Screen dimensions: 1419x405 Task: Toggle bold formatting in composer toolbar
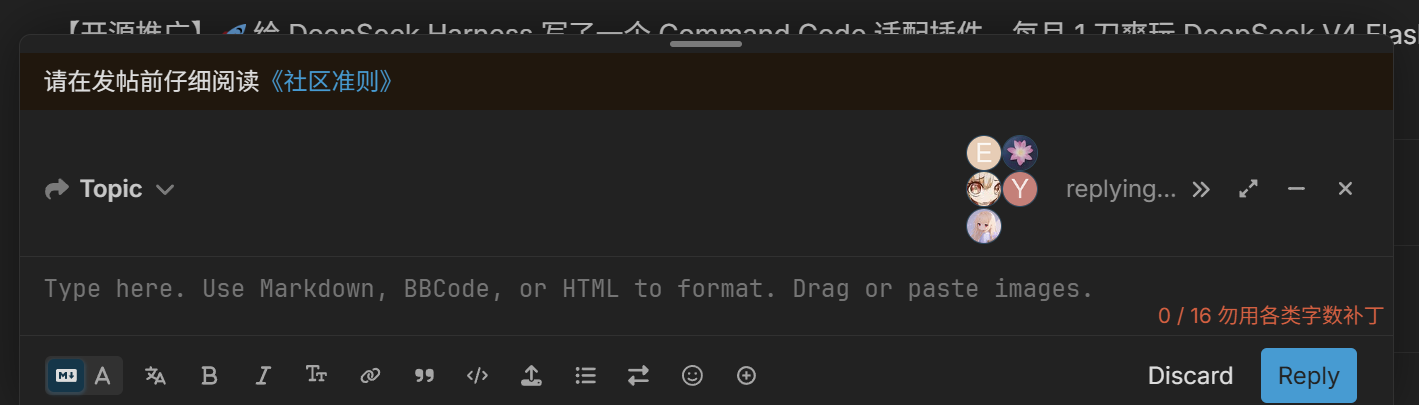[x=209, y=376]
